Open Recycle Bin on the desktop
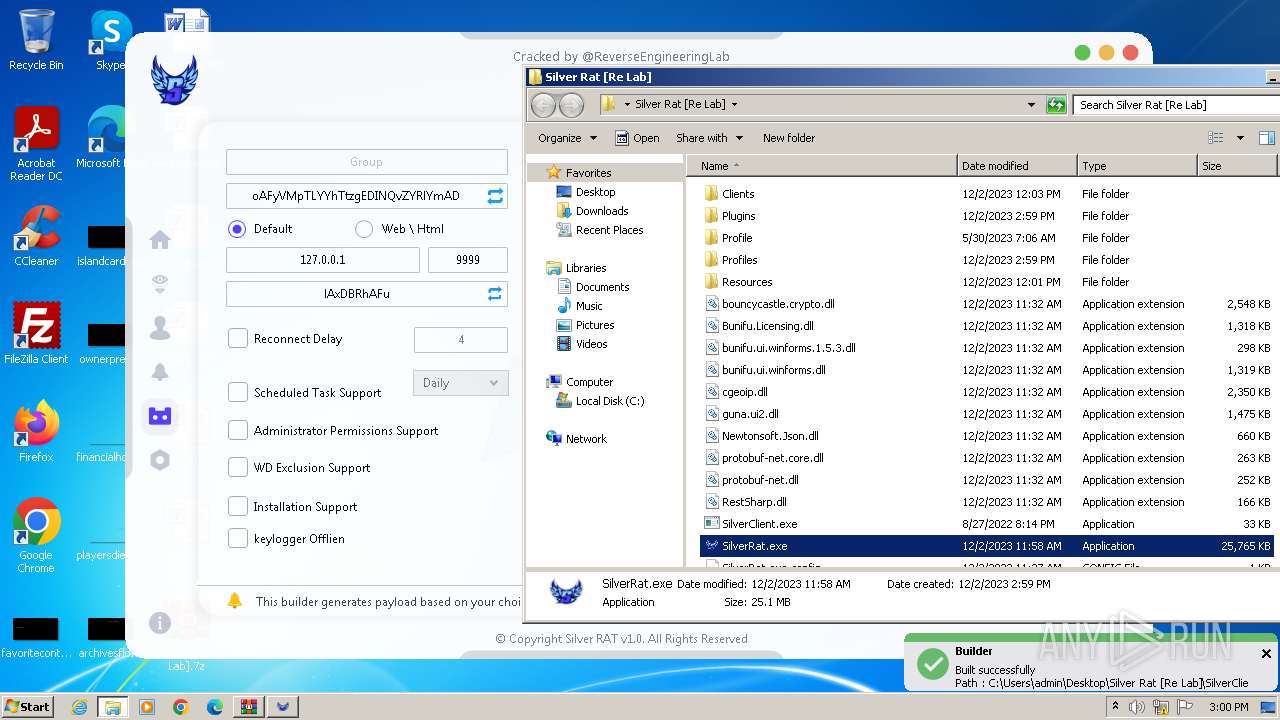This screenshot has height=720, width=1280. click(x=36, y=40)
